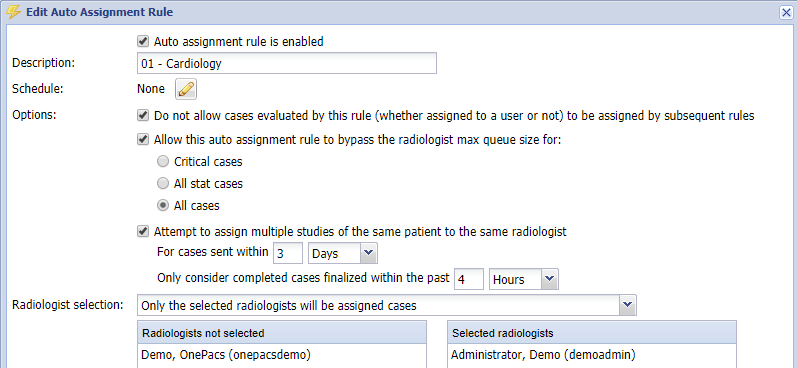Expand the Radiologist selection dropdown
Viewport: 797px width, 368px height.
click(x=386, y=305)
